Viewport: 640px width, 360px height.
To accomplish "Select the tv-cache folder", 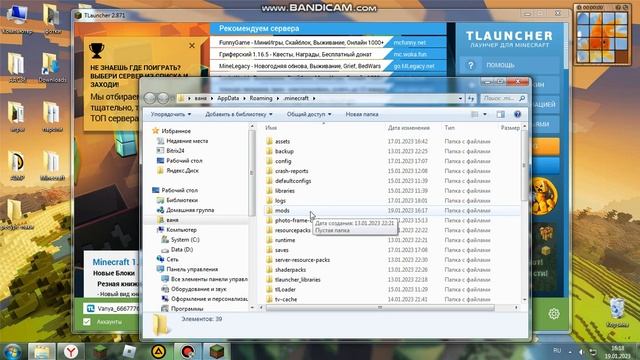I will [x=286, y=299].
